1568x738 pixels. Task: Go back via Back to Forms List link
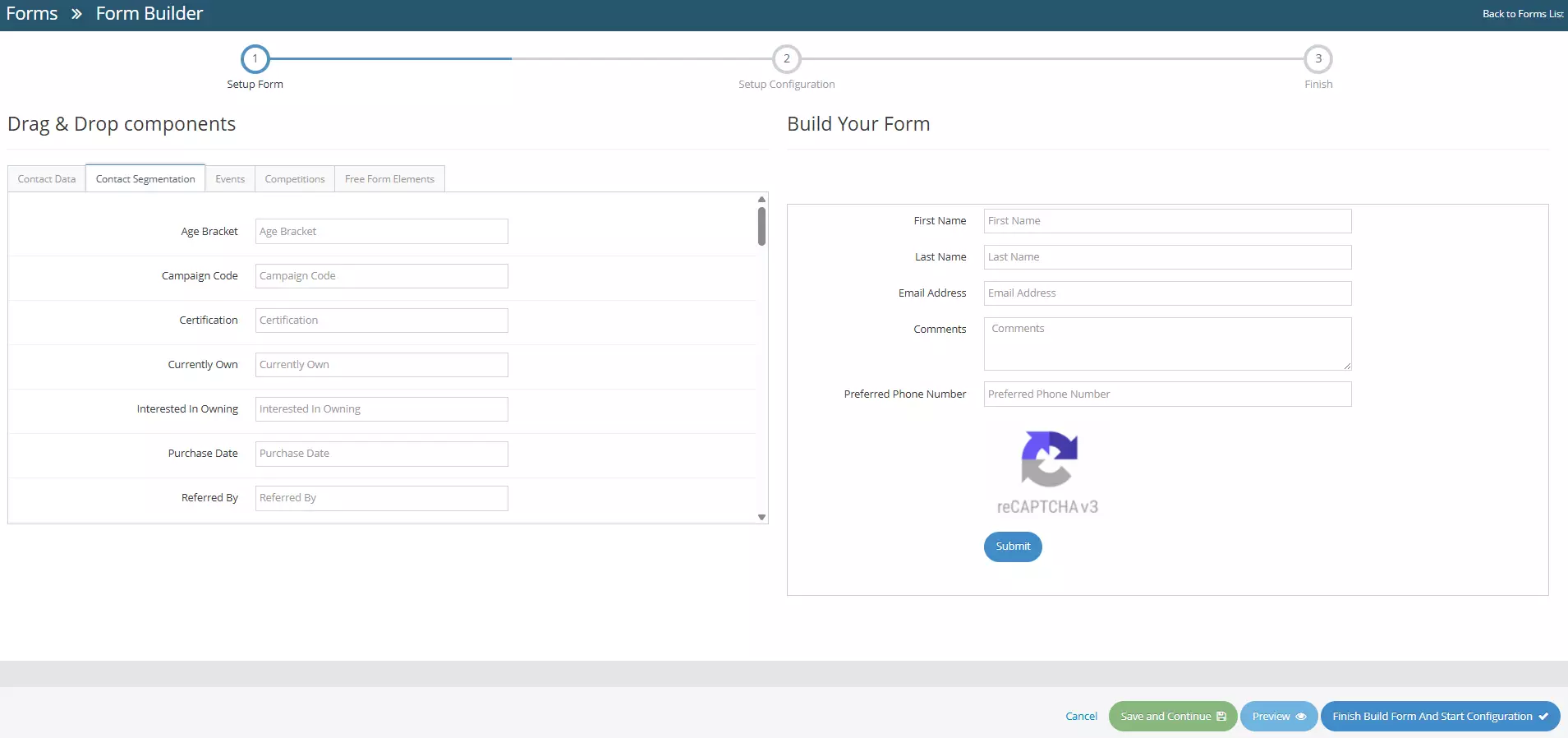click(1522, 14)
